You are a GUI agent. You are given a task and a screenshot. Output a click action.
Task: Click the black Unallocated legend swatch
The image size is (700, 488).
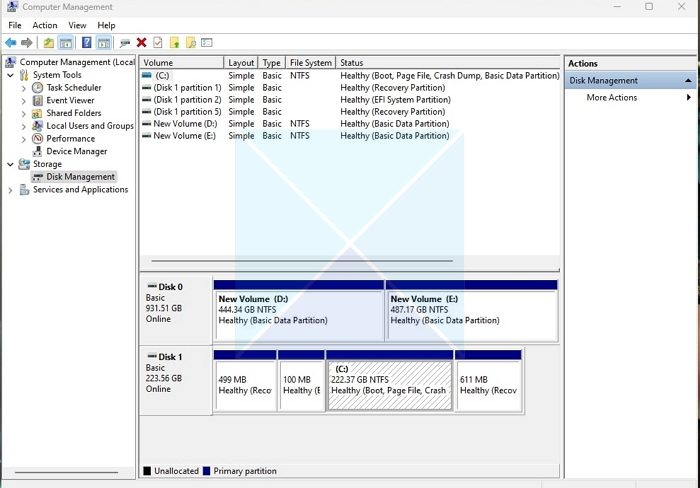pyautogui.click(x=147, y=471)
